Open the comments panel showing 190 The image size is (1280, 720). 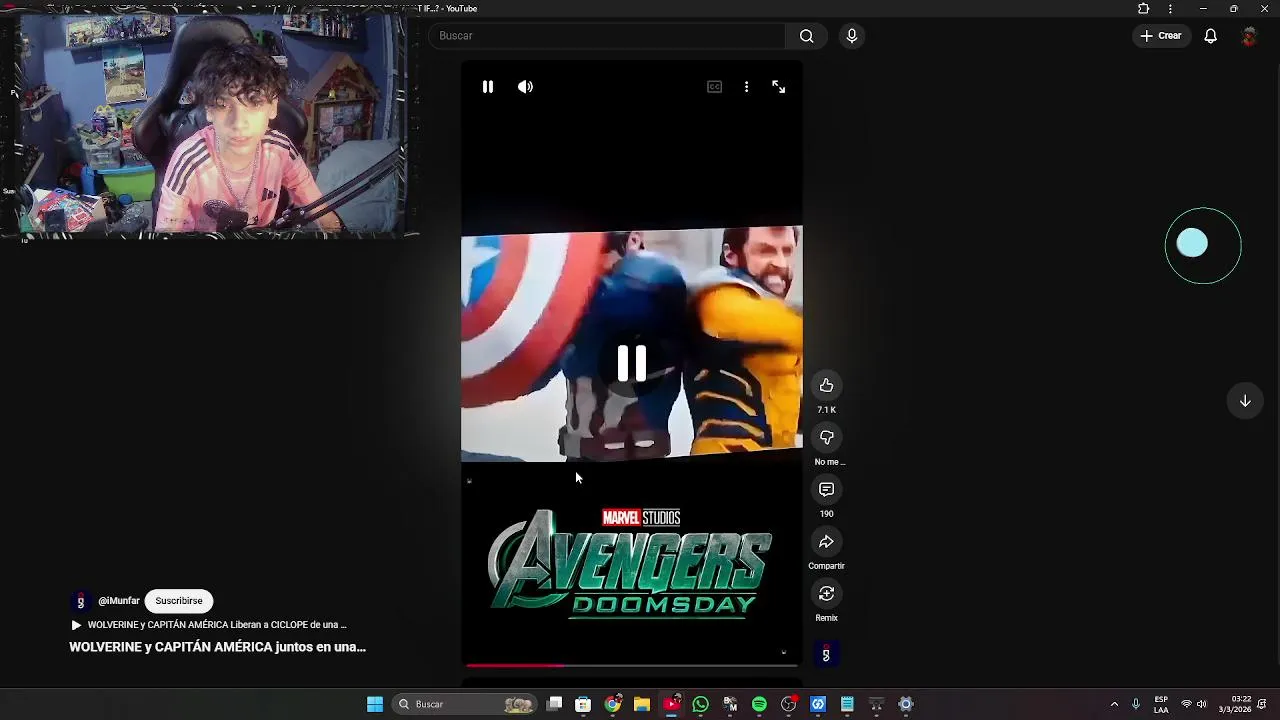(x=826, y=490)
